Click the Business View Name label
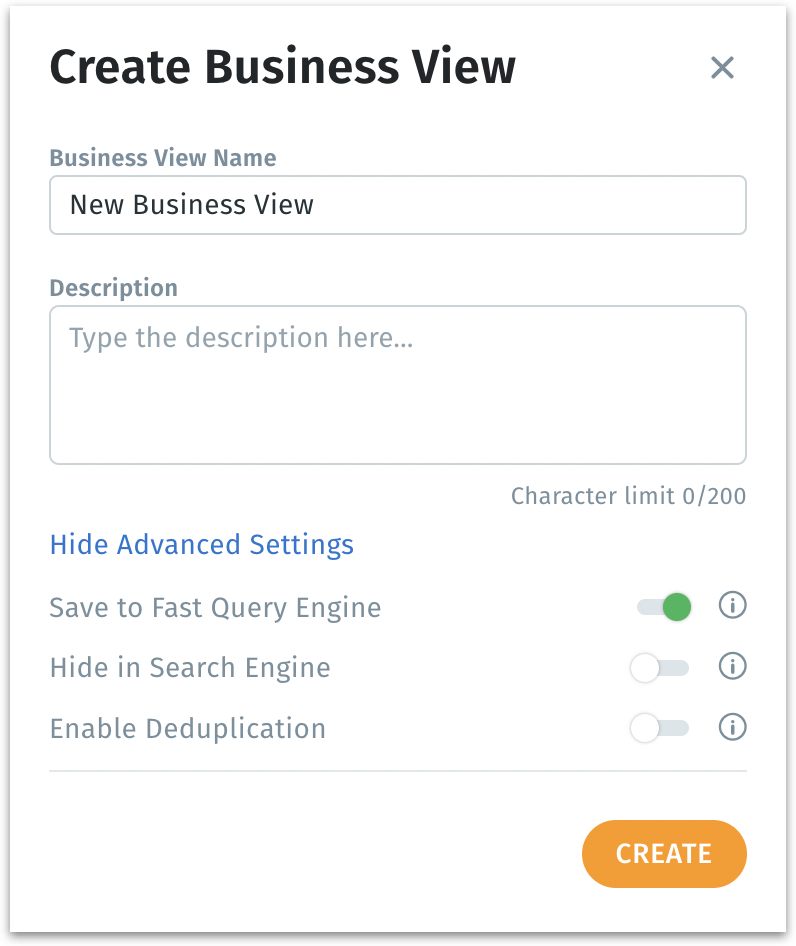 (163, 158)
